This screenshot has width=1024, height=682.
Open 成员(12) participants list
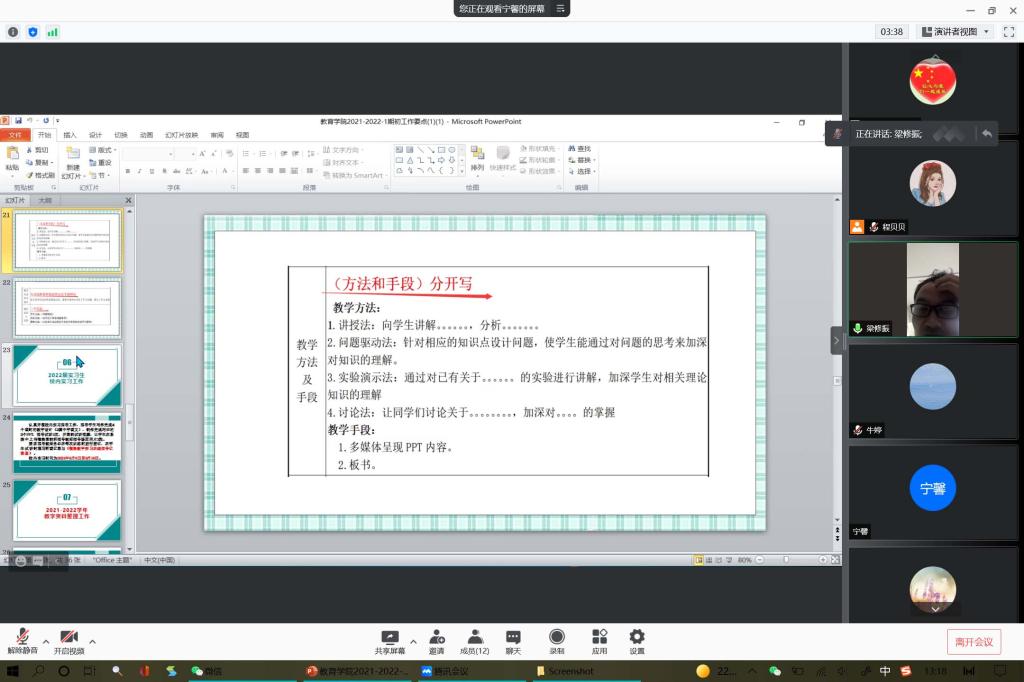[x=475, y=641]
